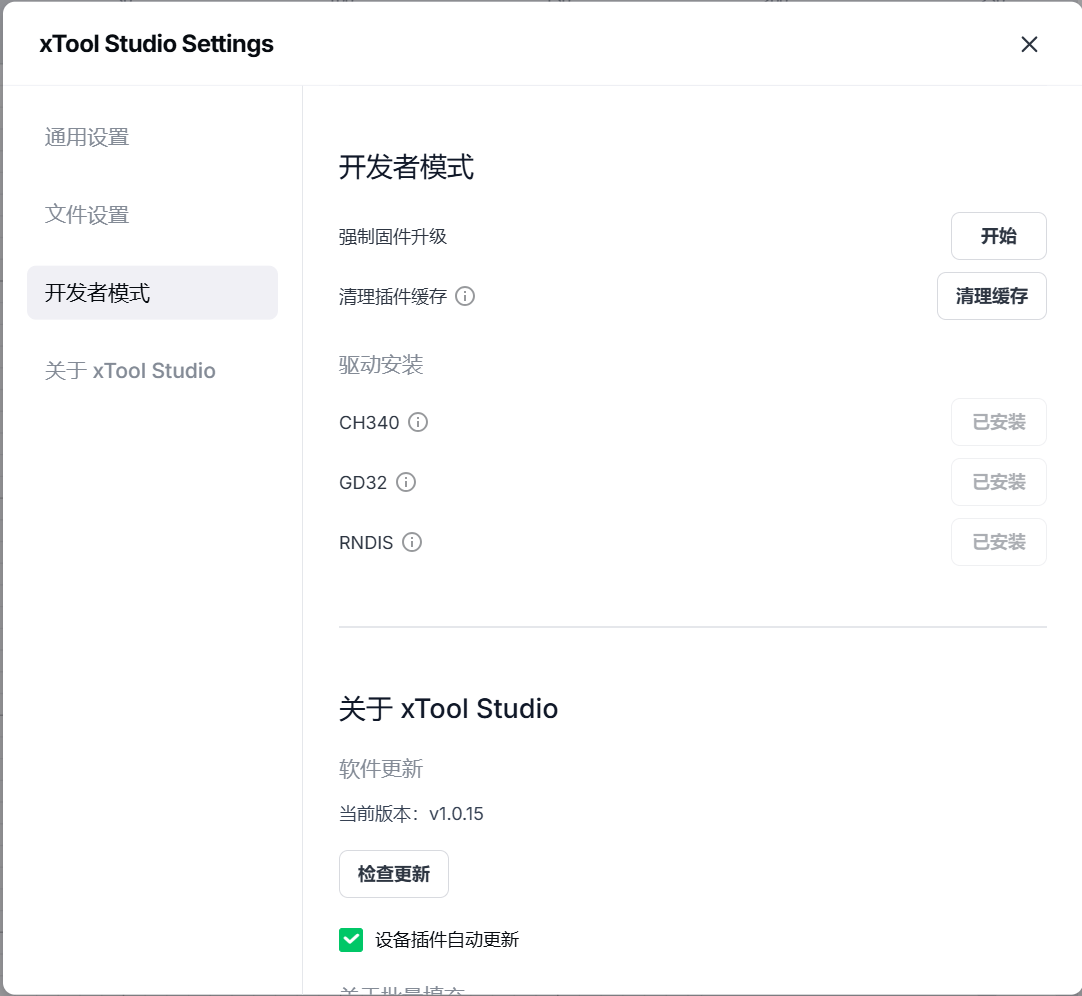Click the 已安装 button for CH340
The width and height of the screenshot is (1082, 996).
998,422
